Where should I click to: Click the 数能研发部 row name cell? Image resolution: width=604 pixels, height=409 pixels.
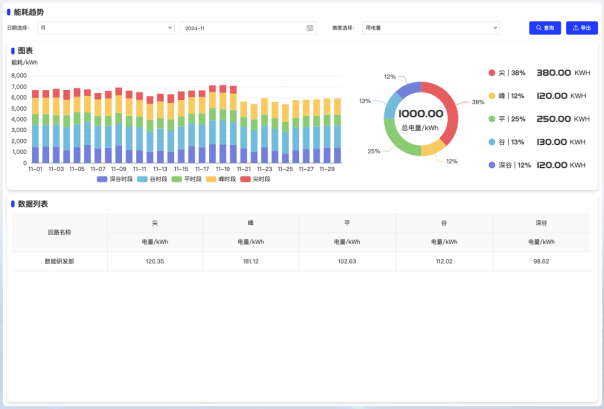coord(59,260)
